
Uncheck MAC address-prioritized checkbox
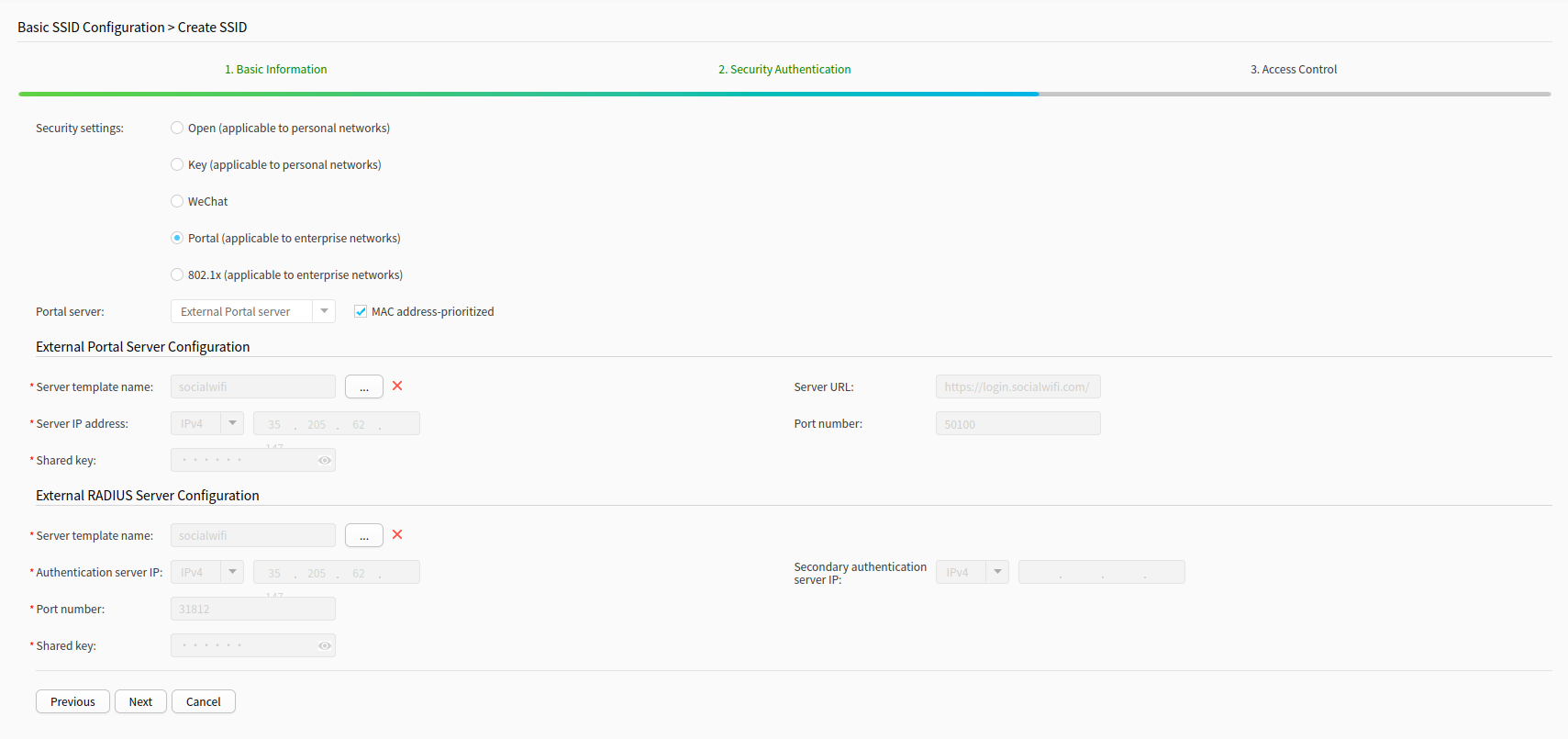click(361, 312)
